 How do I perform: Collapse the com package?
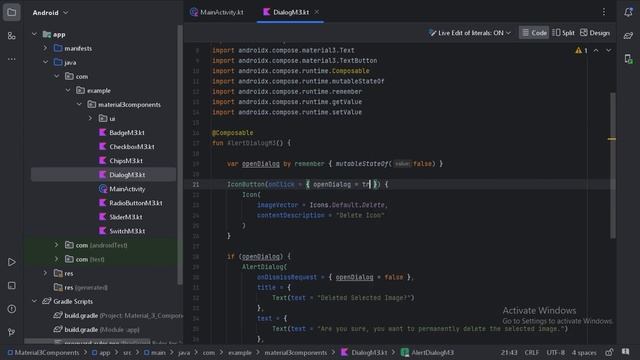coord(57,76)
